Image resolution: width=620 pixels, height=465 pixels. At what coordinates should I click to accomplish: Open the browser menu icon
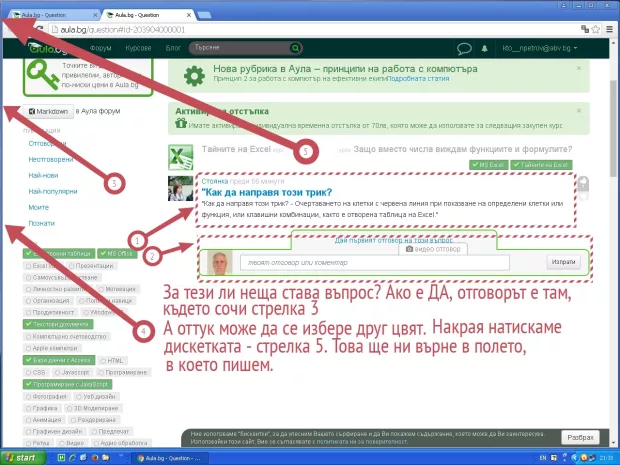point(609,29)
